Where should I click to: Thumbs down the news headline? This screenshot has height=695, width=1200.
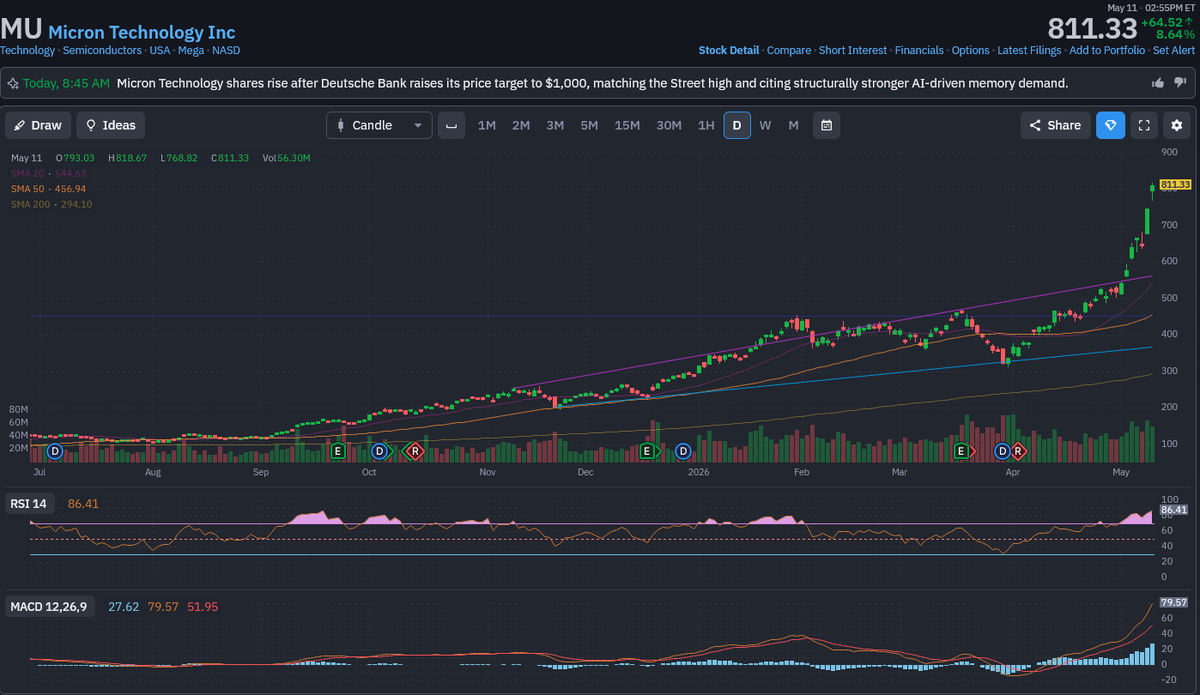point(1181,83)
